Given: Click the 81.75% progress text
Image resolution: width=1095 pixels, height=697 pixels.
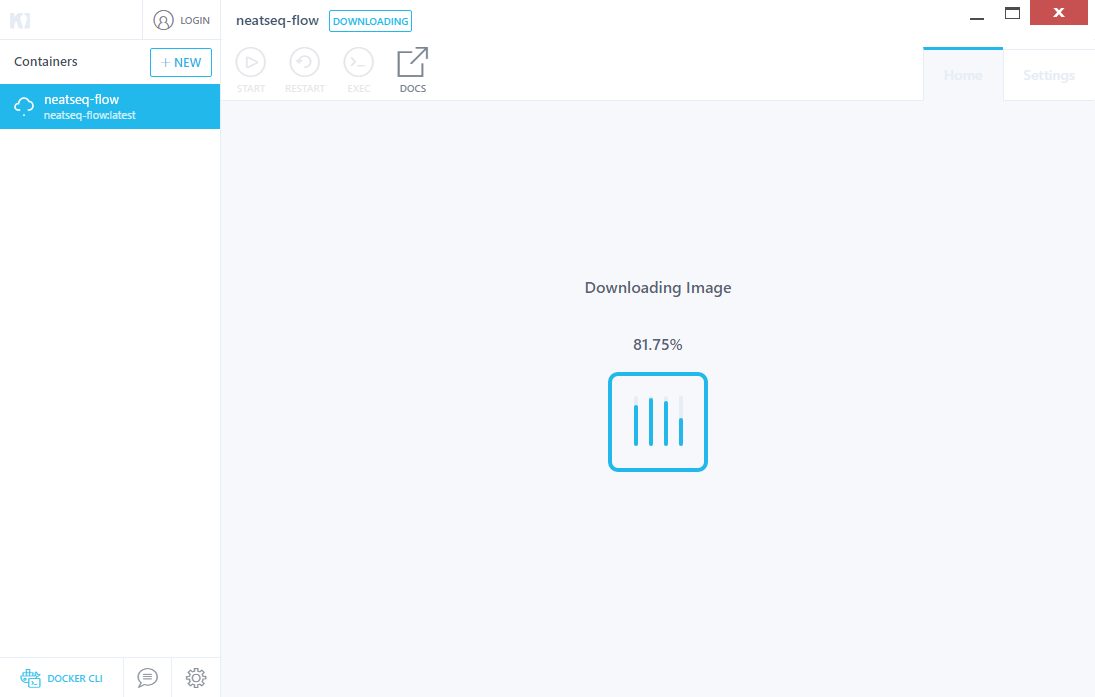Looking at the screenshot, I should click(x=658, y=344).
